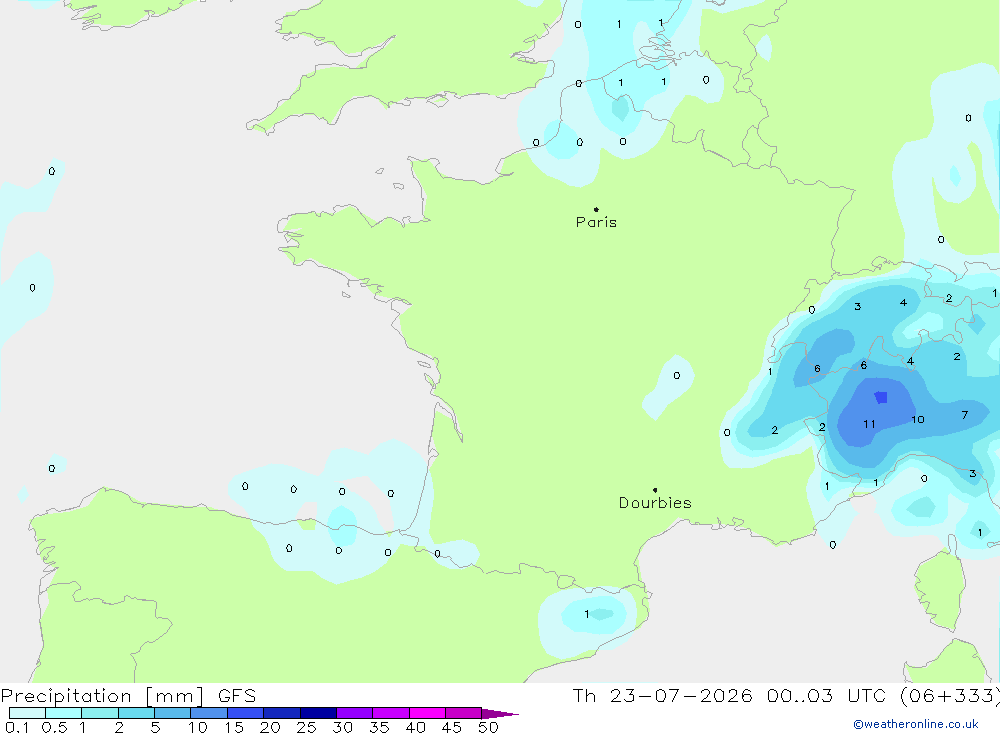Select the 0.5–1 mm legend swatch
1000x733 pixels.
coord(64,713)
